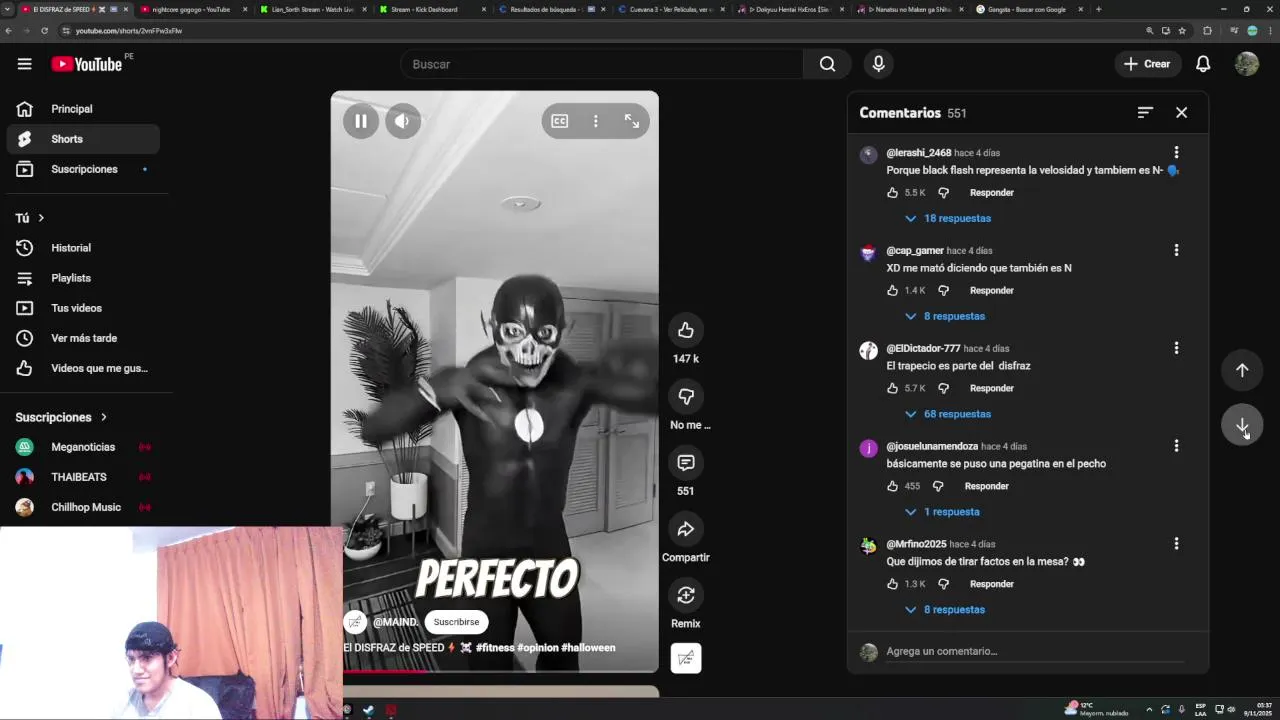The width and height of the screenshot is (1280, 720).
Task: Sort comments with the sort icon
Action: coord(1145,113)
